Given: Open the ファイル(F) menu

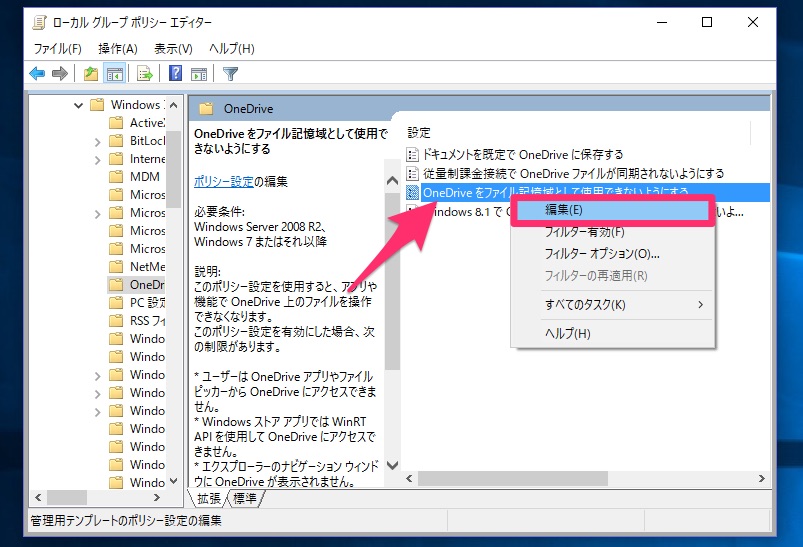Looking at the screenshot, I should click(x=57, y=49).
